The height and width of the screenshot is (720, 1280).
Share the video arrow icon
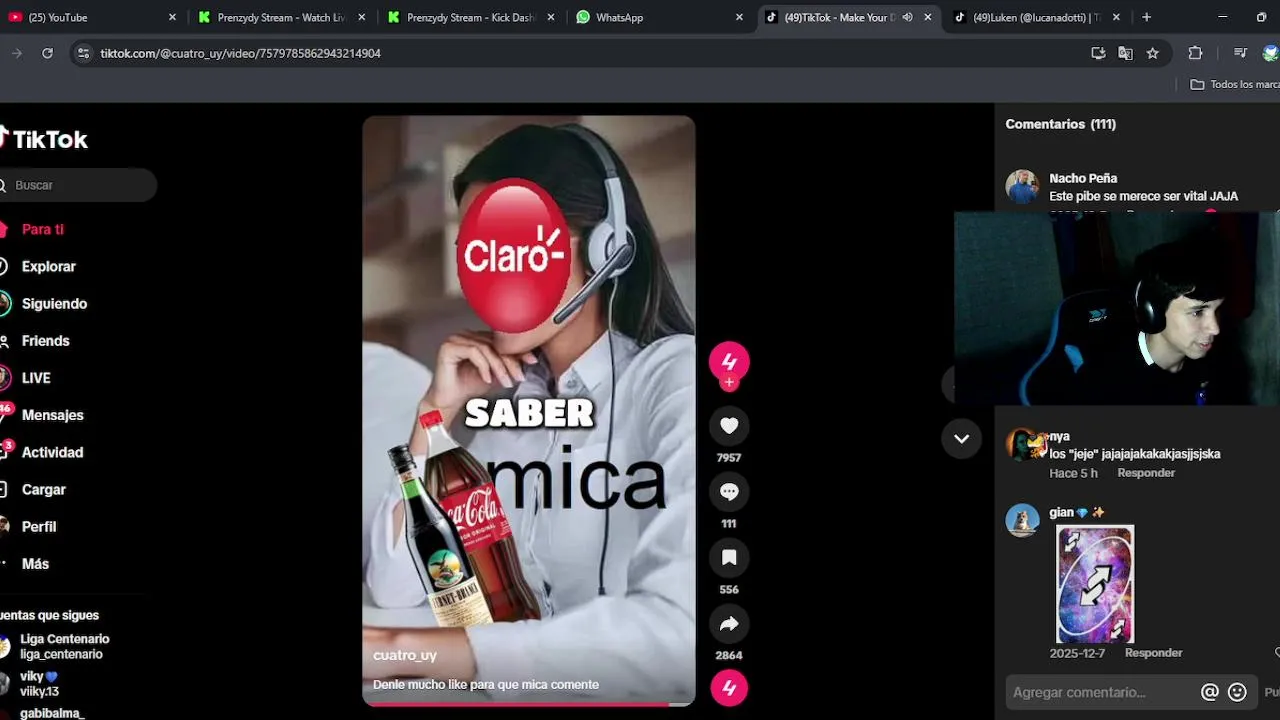pyautogui.click(x=729, y=624)
